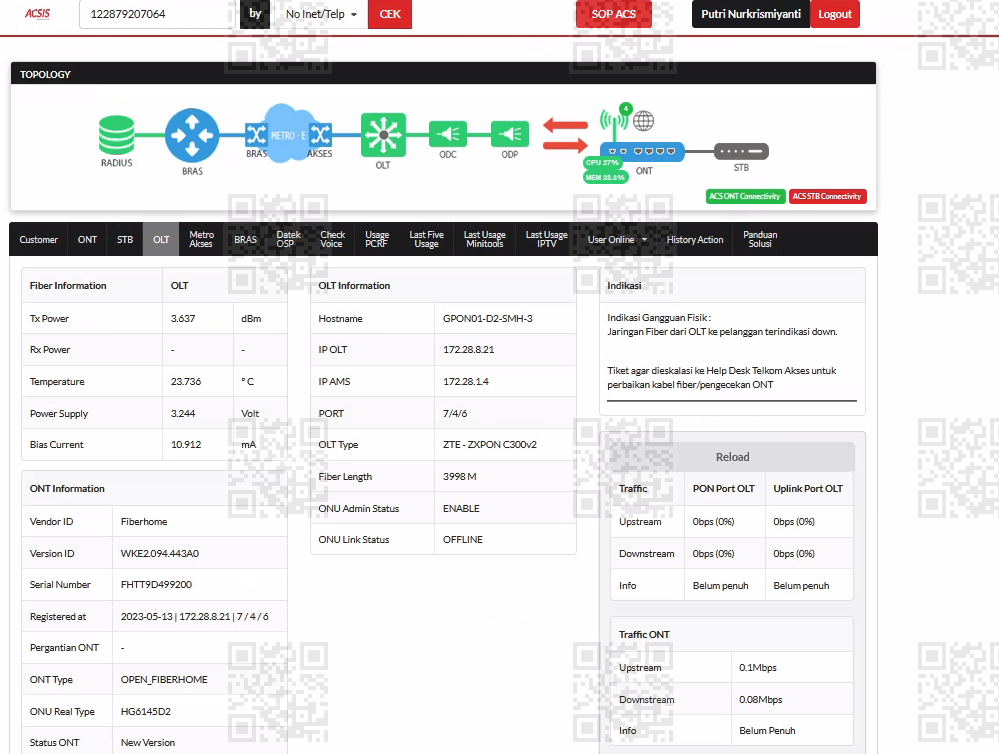The width and height of the screenshot is (999, 754).
Task: Select the blue ONT device icon
Action: pyautogui.click(x=643, y=151)
